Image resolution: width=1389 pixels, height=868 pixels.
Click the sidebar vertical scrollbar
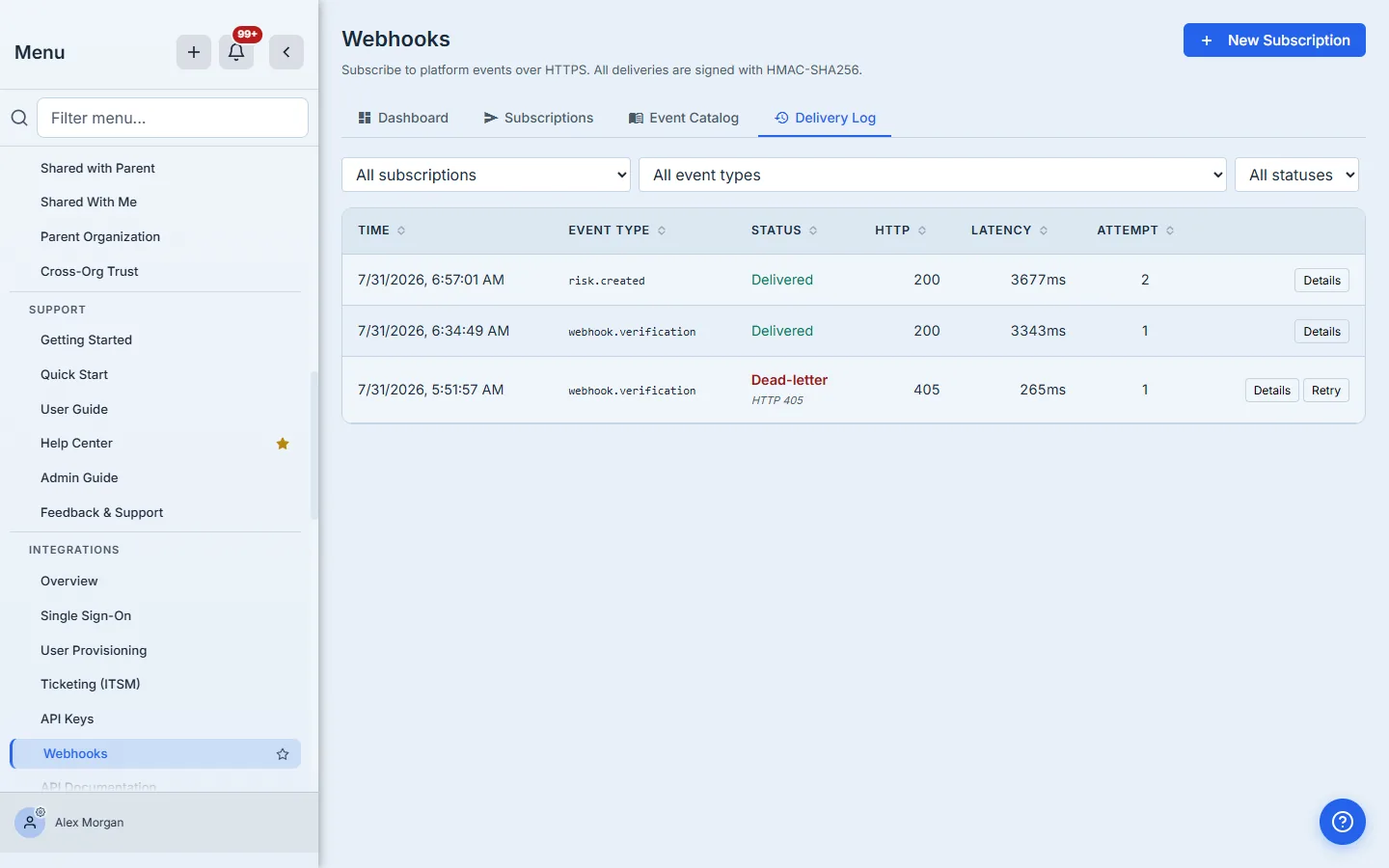313,446
